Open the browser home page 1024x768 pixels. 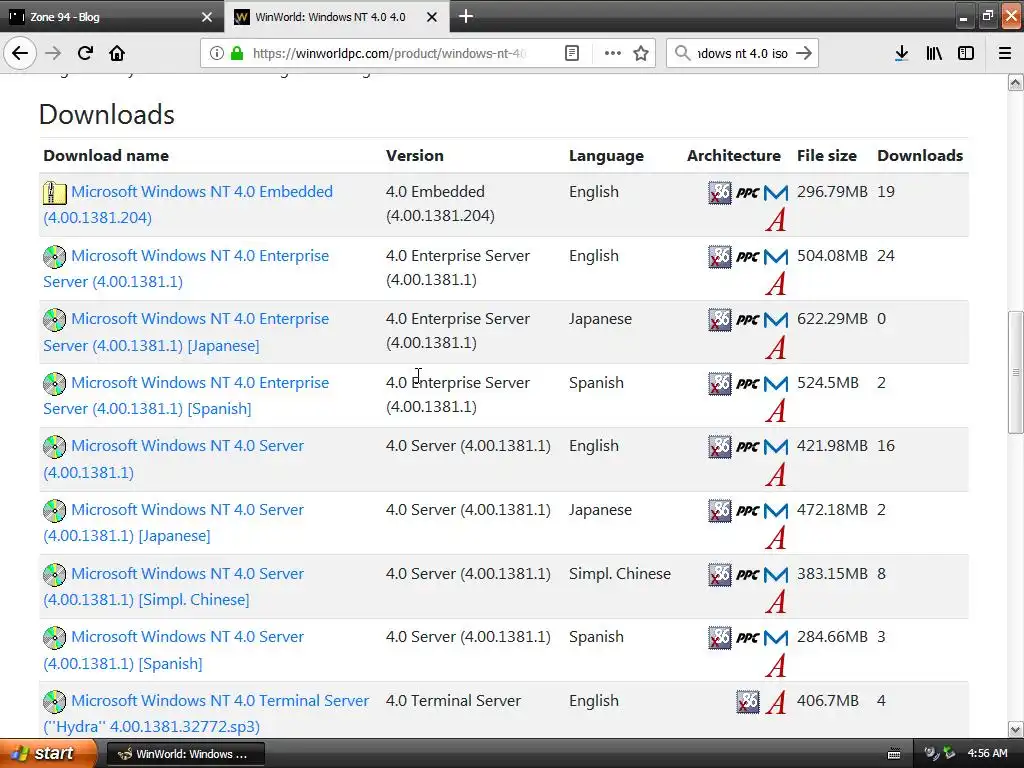[117, 53]
